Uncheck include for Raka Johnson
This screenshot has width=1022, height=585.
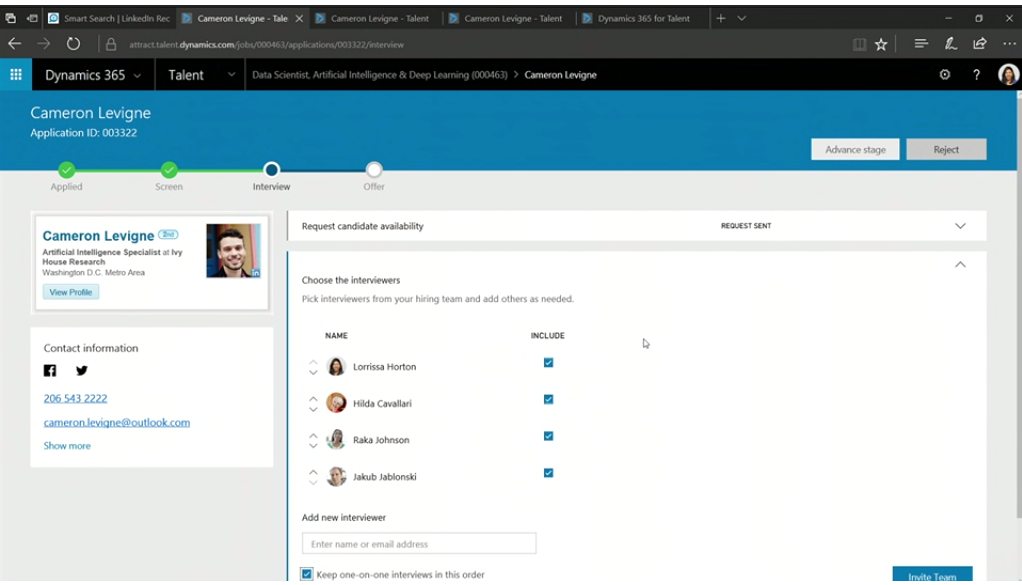pyautogui.click(x=548, y=436)
